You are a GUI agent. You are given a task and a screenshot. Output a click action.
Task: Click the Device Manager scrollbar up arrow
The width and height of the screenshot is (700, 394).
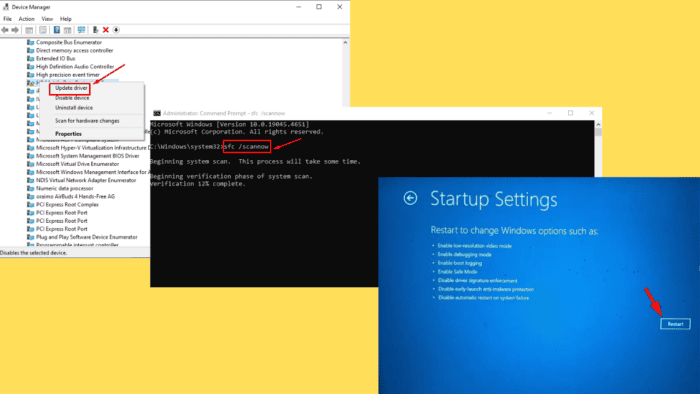[x=345, y=42]
